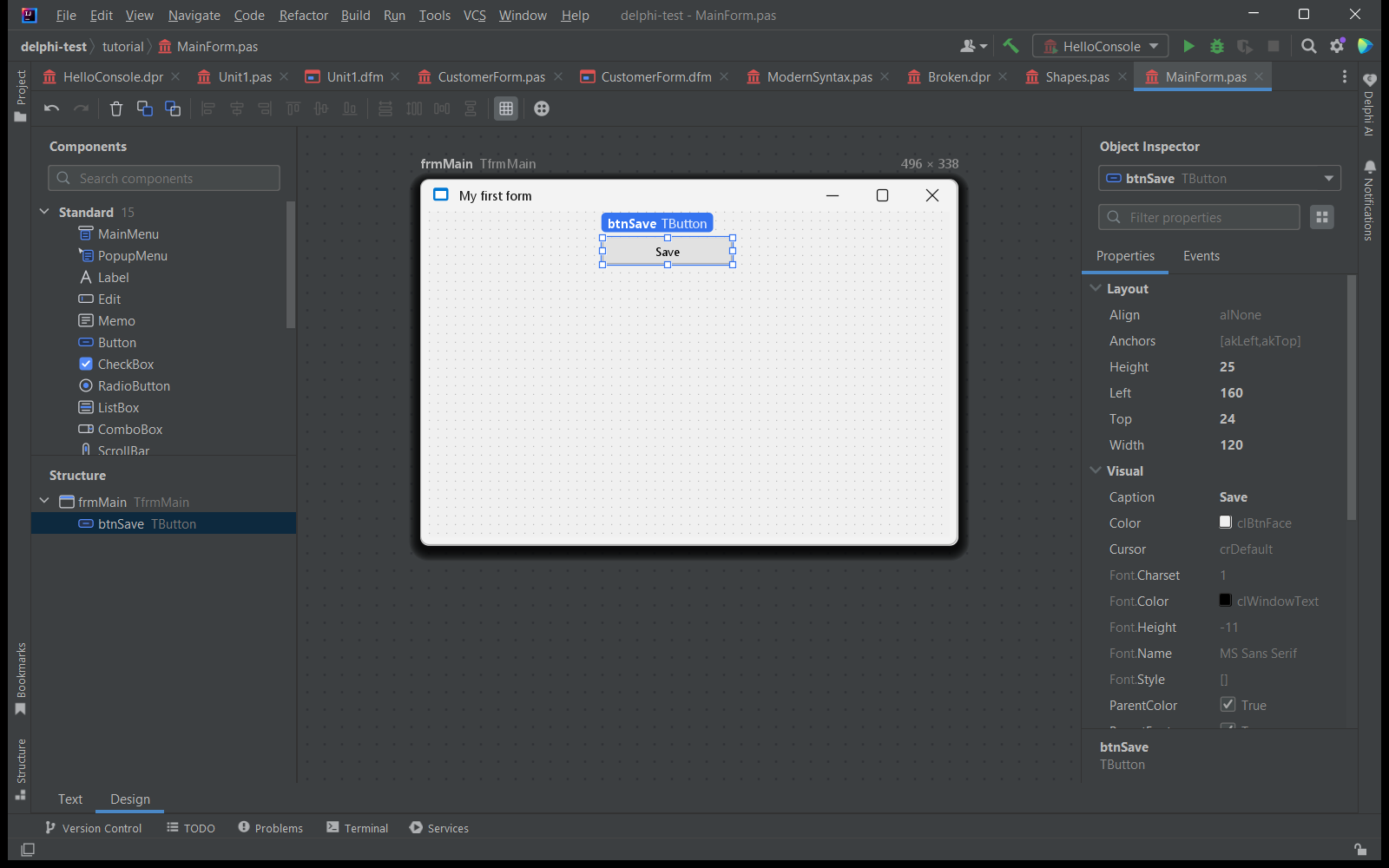1389x868 pixels.
Task: Click the Filter properties field
Action: pos(1199,217)
